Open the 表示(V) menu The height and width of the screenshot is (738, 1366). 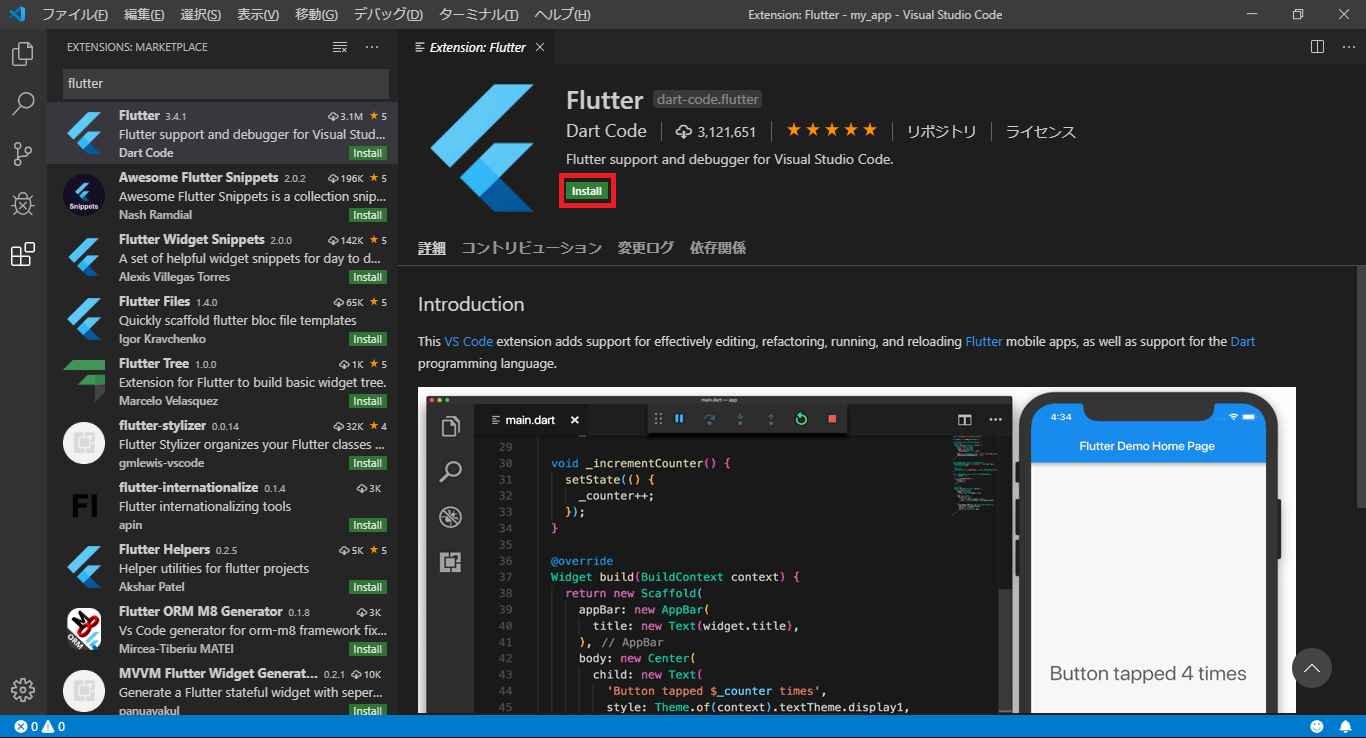258,15
